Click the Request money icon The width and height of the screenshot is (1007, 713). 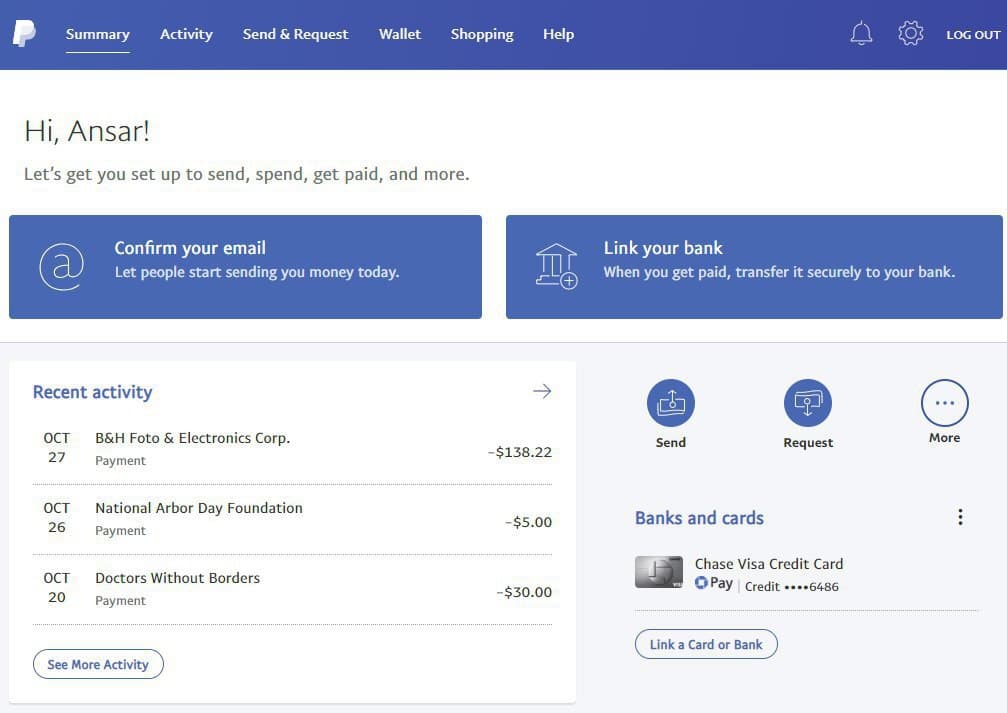click(x=807, y=403)
